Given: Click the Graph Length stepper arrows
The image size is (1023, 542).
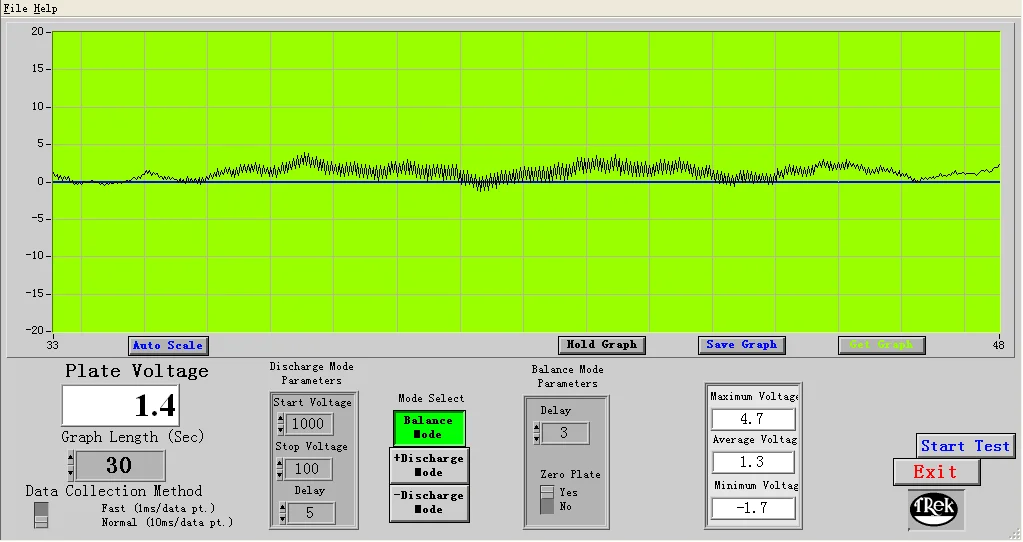Looking at the screenshot, I should [x=71, y=466].
